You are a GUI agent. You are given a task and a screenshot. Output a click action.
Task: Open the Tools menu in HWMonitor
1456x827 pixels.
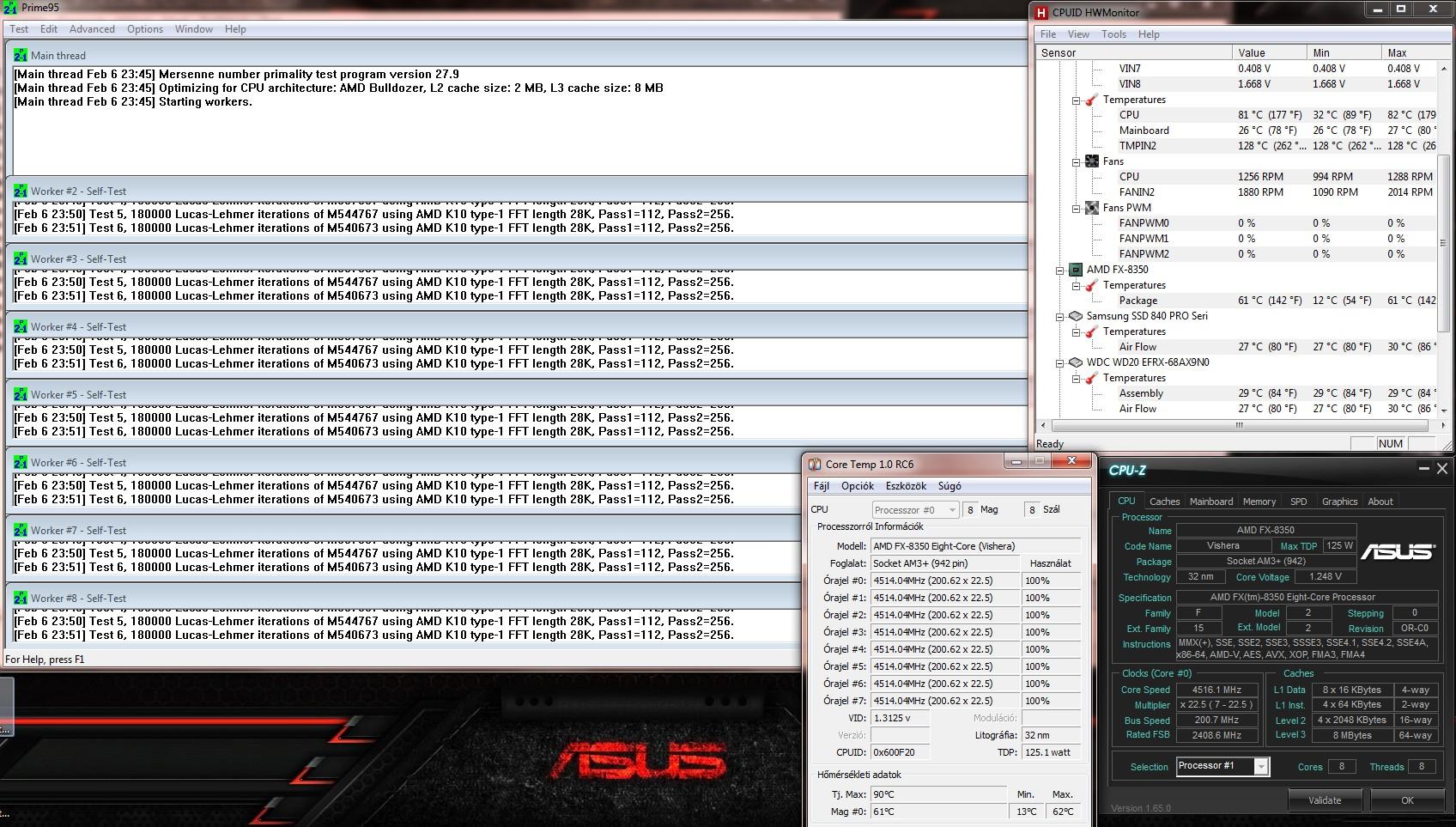tap(1113, 34)
